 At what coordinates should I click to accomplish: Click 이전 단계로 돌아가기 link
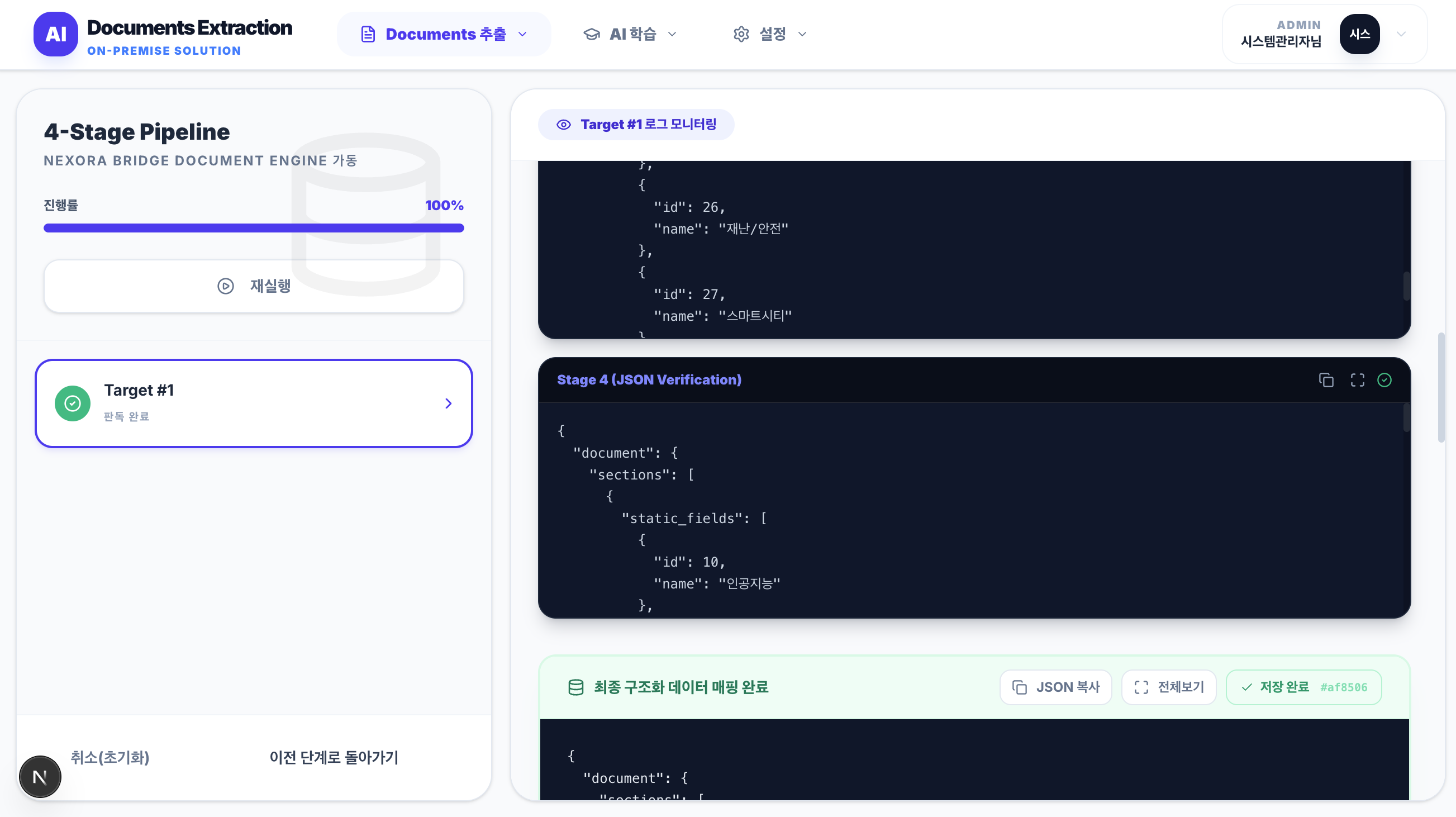(334, 757)
